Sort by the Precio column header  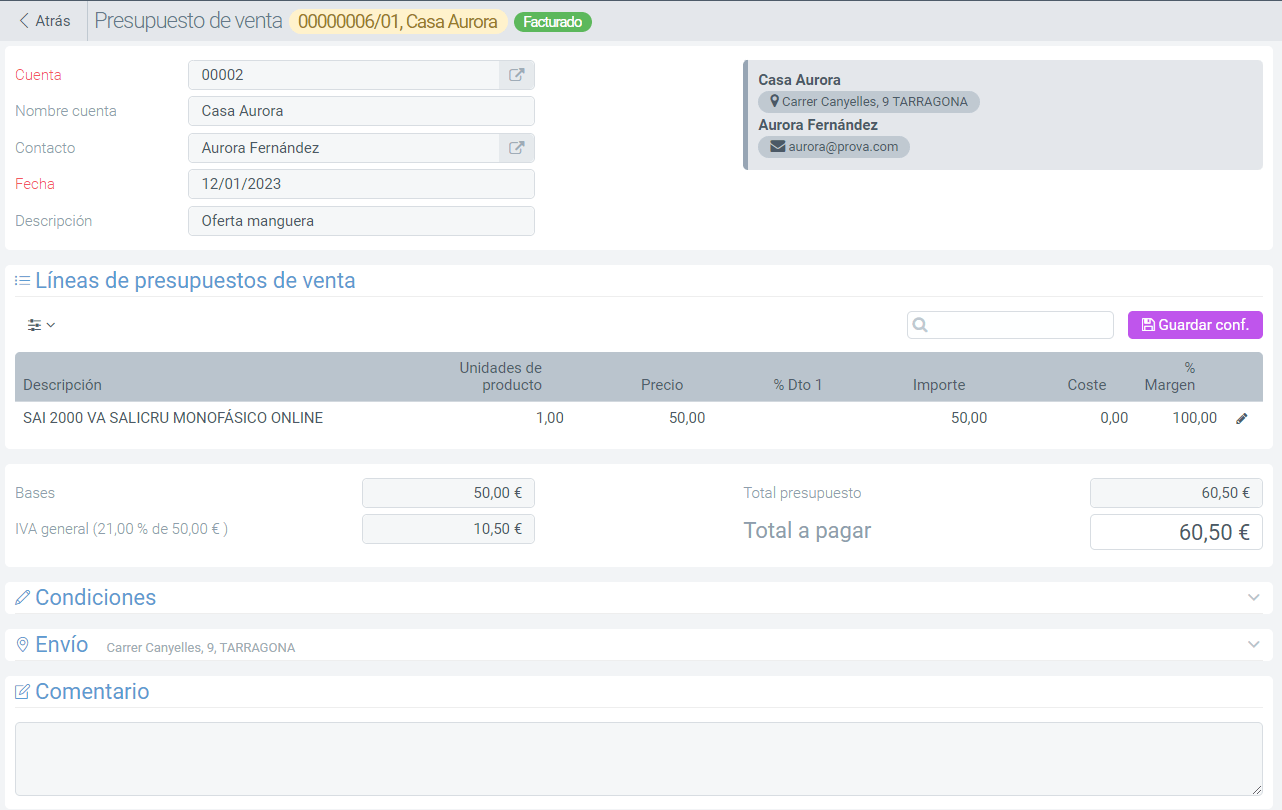coord(662,385)
